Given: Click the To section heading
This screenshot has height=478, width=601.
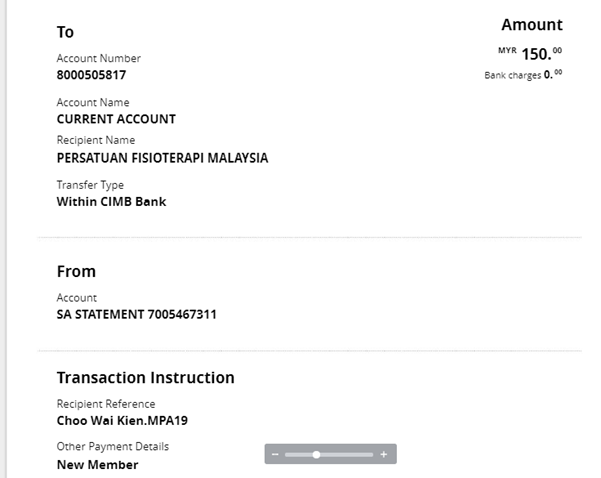Looking at the screenshot, I should click(65, 32).
